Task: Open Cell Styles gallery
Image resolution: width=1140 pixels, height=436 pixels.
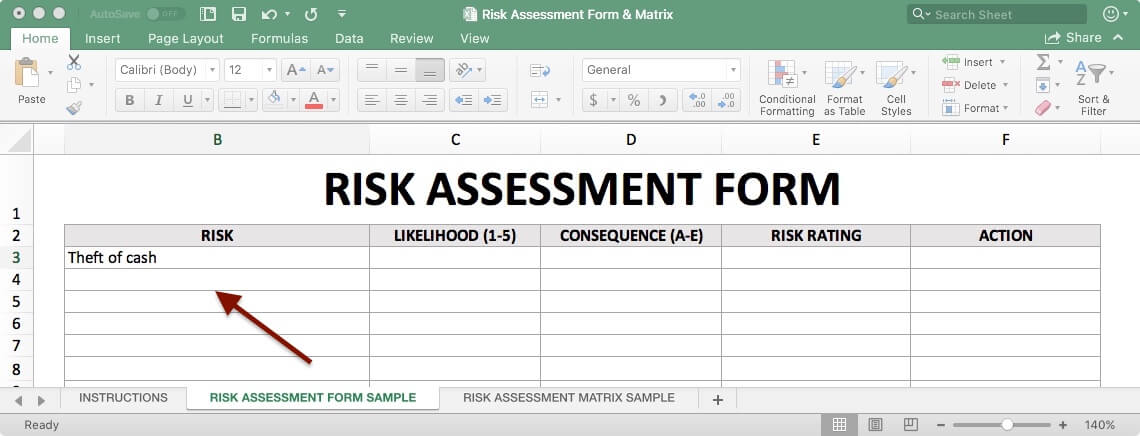Action: (896, 87)
